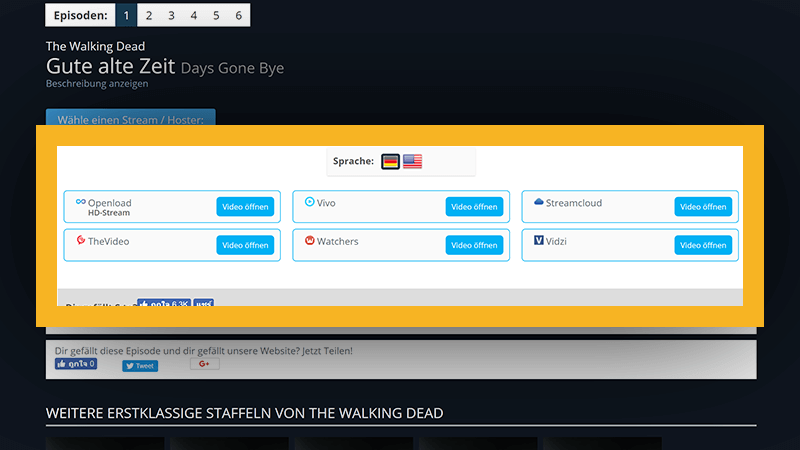This screenshot has height=450, width=800.
Task: Switch to episode 2
Action: coord(148,15)
